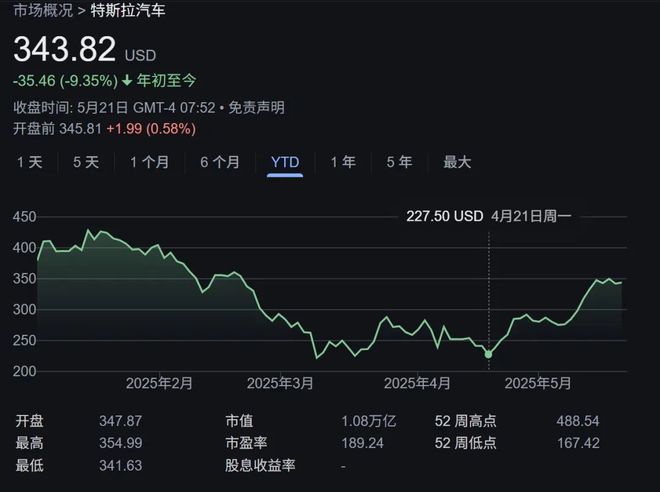This screenshot has width=660, height=492.
Task: Click the 2025年3月 label on chart axis
Action: pos(280,383)
